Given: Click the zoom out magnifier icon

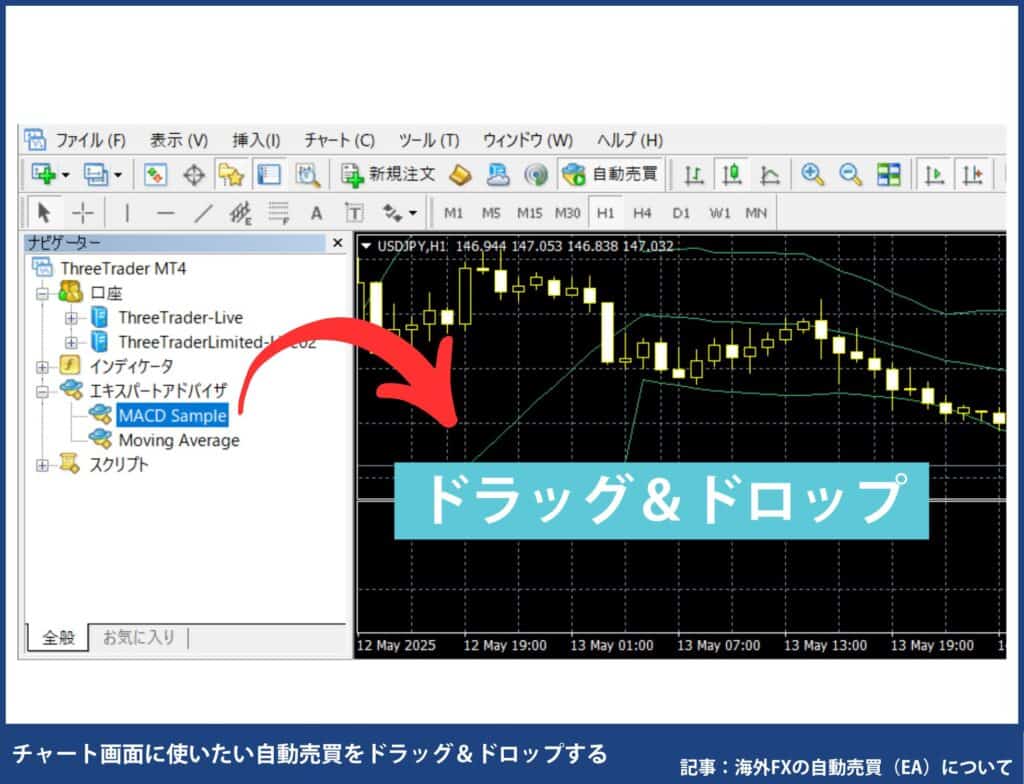Looking at the screenshot, I should coord(850,175).
